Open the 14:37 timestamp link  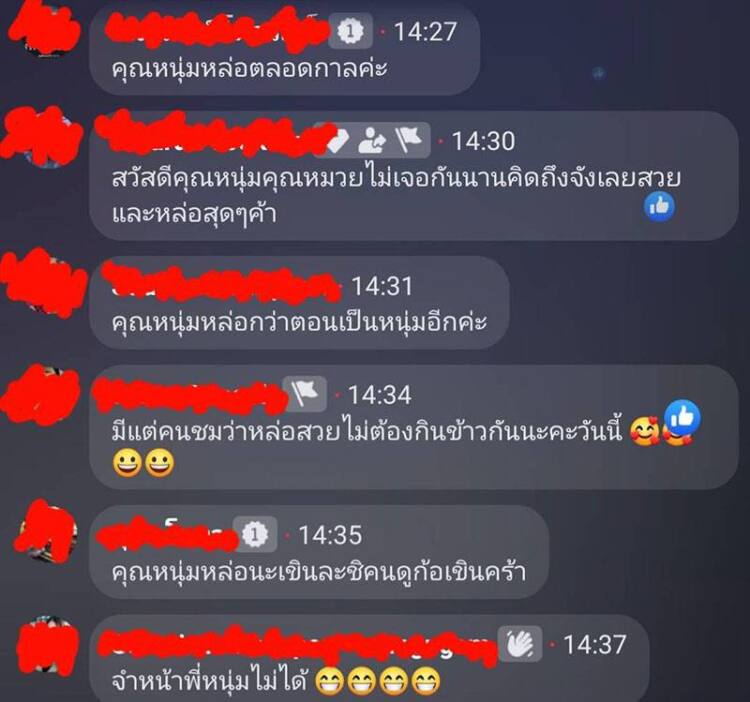[595, 644]
